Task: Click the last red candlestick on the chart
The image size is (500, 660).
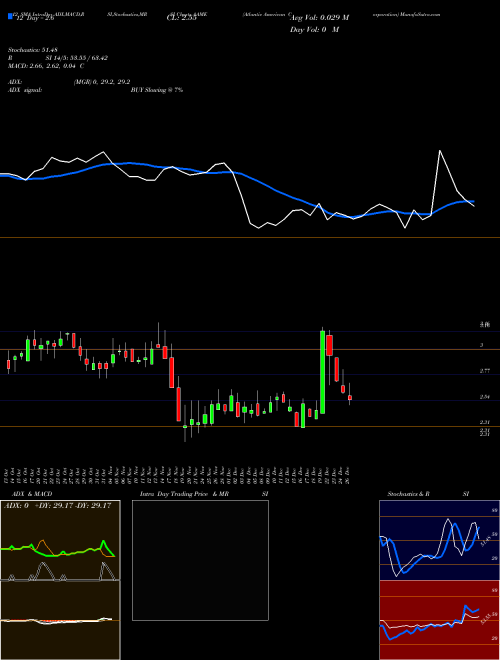Action: pyautogui.click(x=349, y=398)
